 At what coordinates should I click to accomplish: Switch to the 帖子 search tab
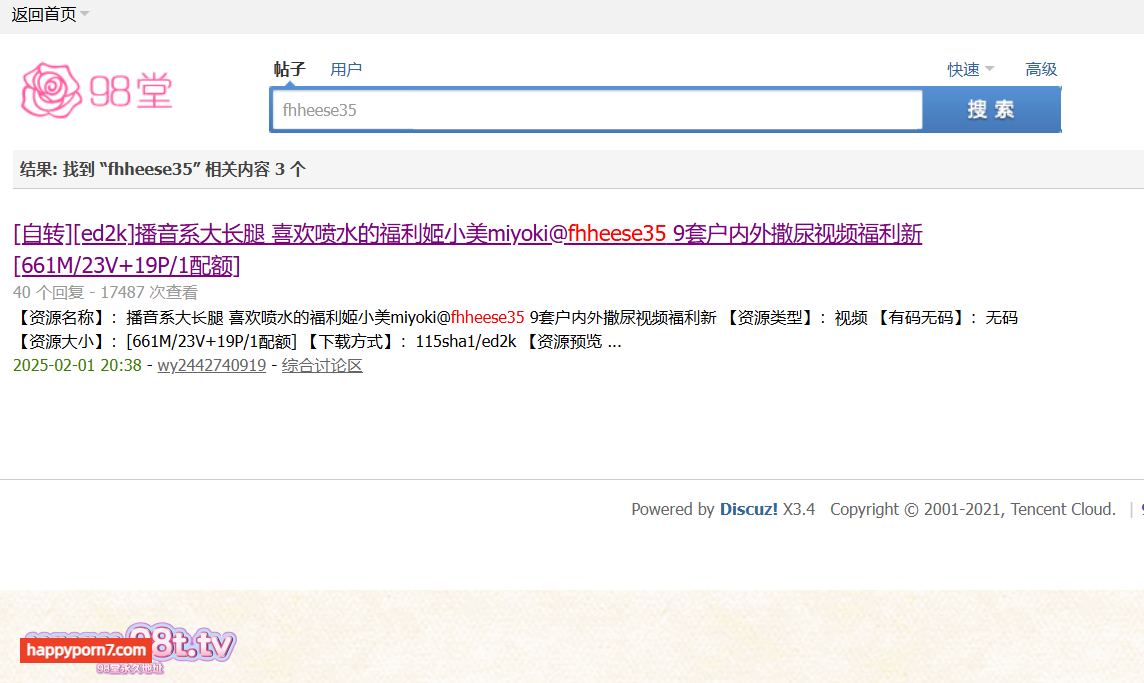coord(289,69)
